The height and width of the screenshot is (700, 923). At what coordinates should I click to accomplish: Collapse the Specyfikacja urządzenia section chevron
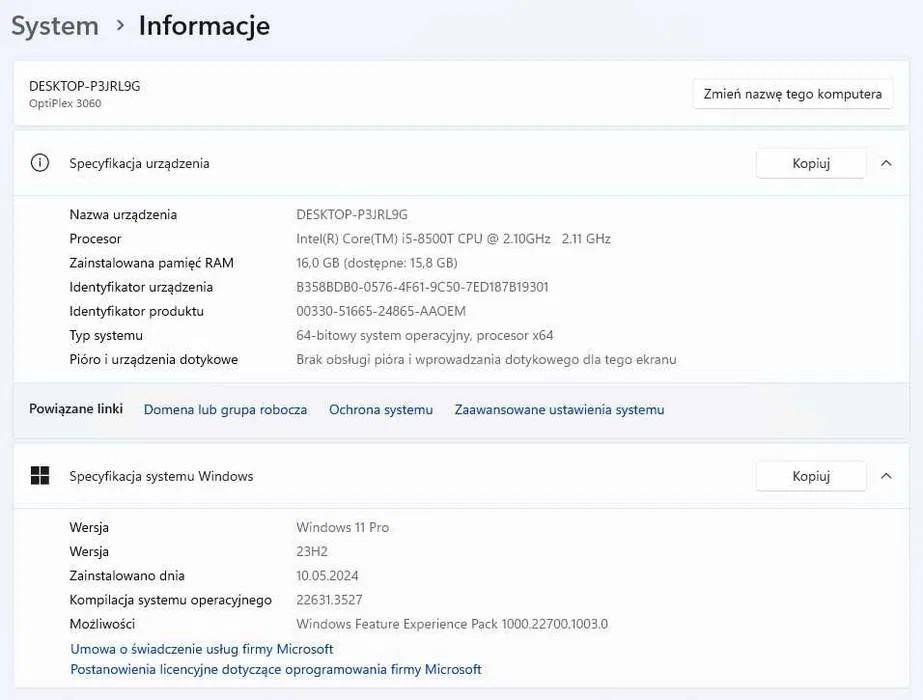[886, 163]
